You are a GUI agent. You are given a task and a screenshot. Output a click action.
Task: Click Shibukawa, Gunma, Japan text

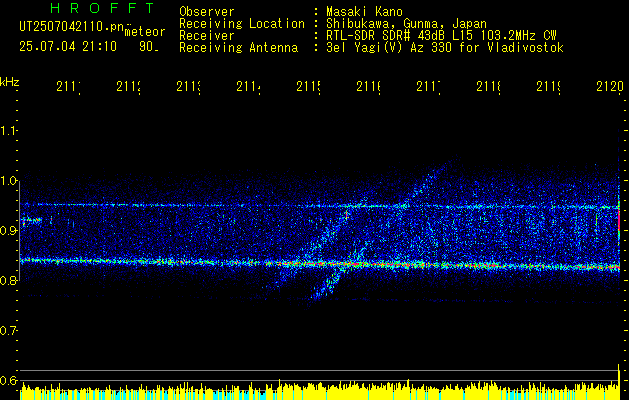[x=406, y=24]
